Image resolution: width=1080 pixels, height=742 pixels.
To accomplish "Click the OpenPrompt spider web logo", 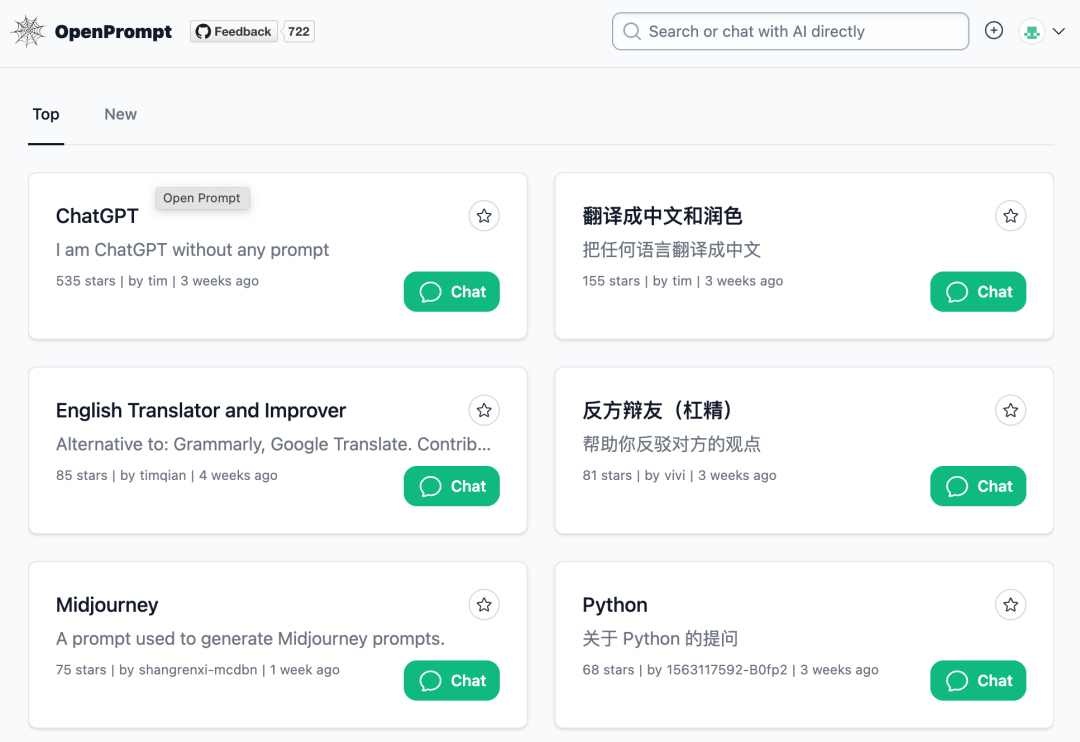I will (28, 31).
